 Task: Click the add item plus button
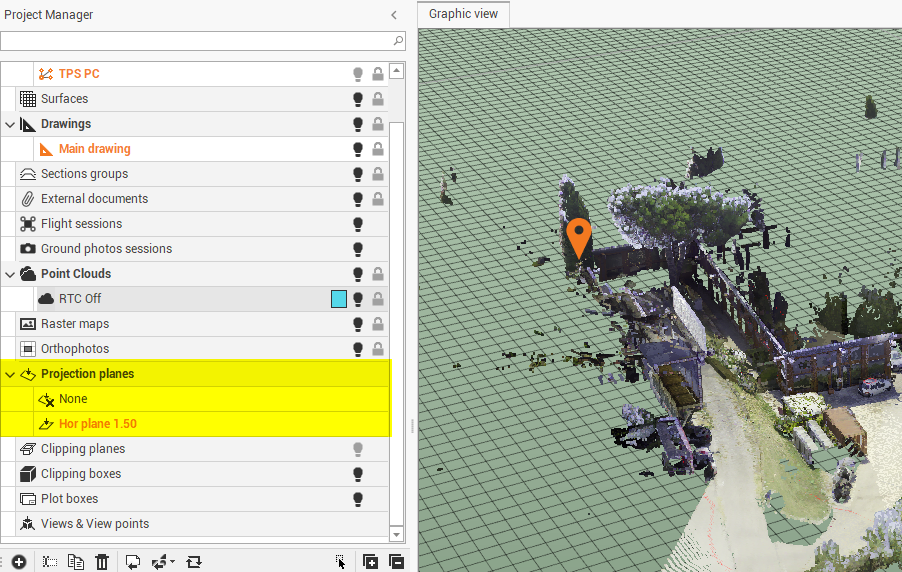pos(19,562)
